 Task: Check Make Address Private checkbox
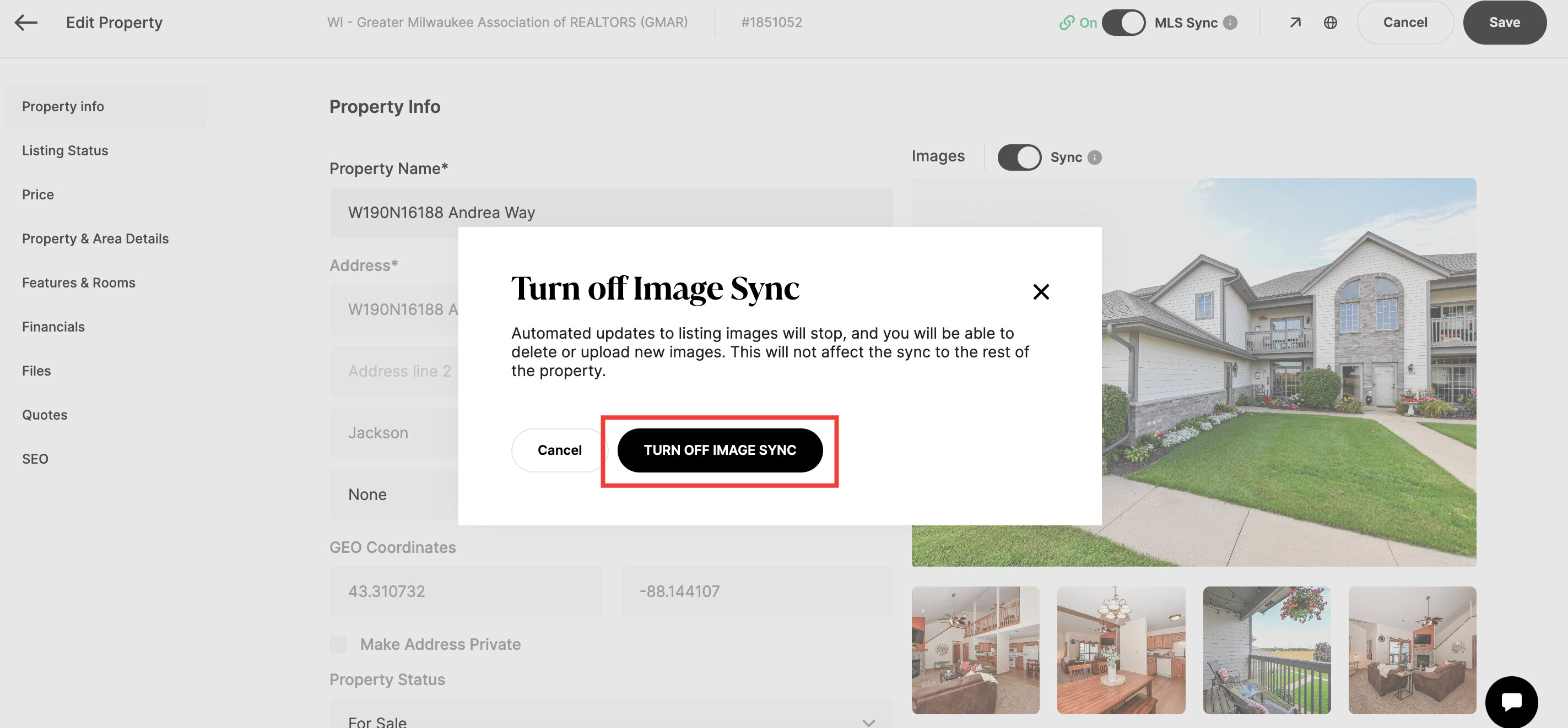click(x=338, y=644)
